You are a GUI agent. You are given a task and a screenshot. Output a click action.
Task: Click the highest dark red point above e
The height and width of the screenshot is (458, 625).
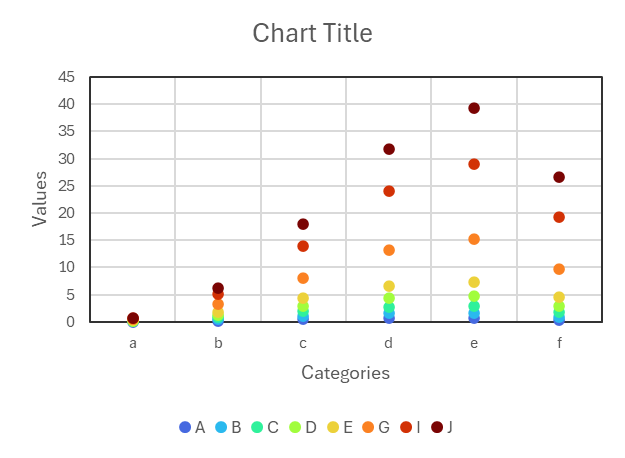pyautogui.click(x=474, y=108)
